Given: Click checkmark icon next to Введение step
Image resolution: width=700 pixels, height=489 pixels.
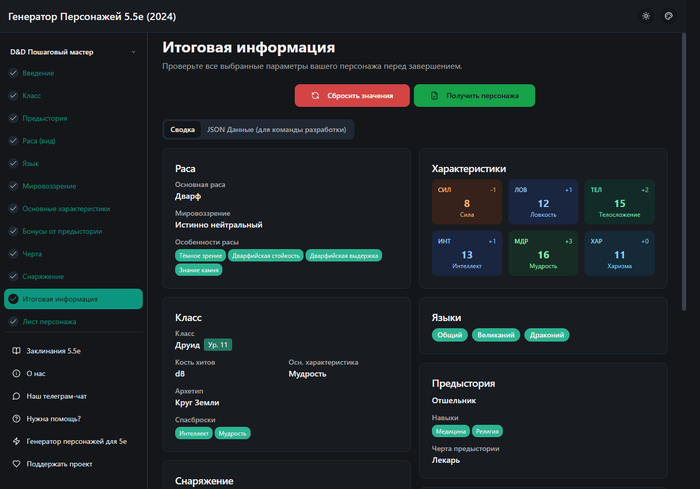Looking at the screenshot, I should 13,73.
